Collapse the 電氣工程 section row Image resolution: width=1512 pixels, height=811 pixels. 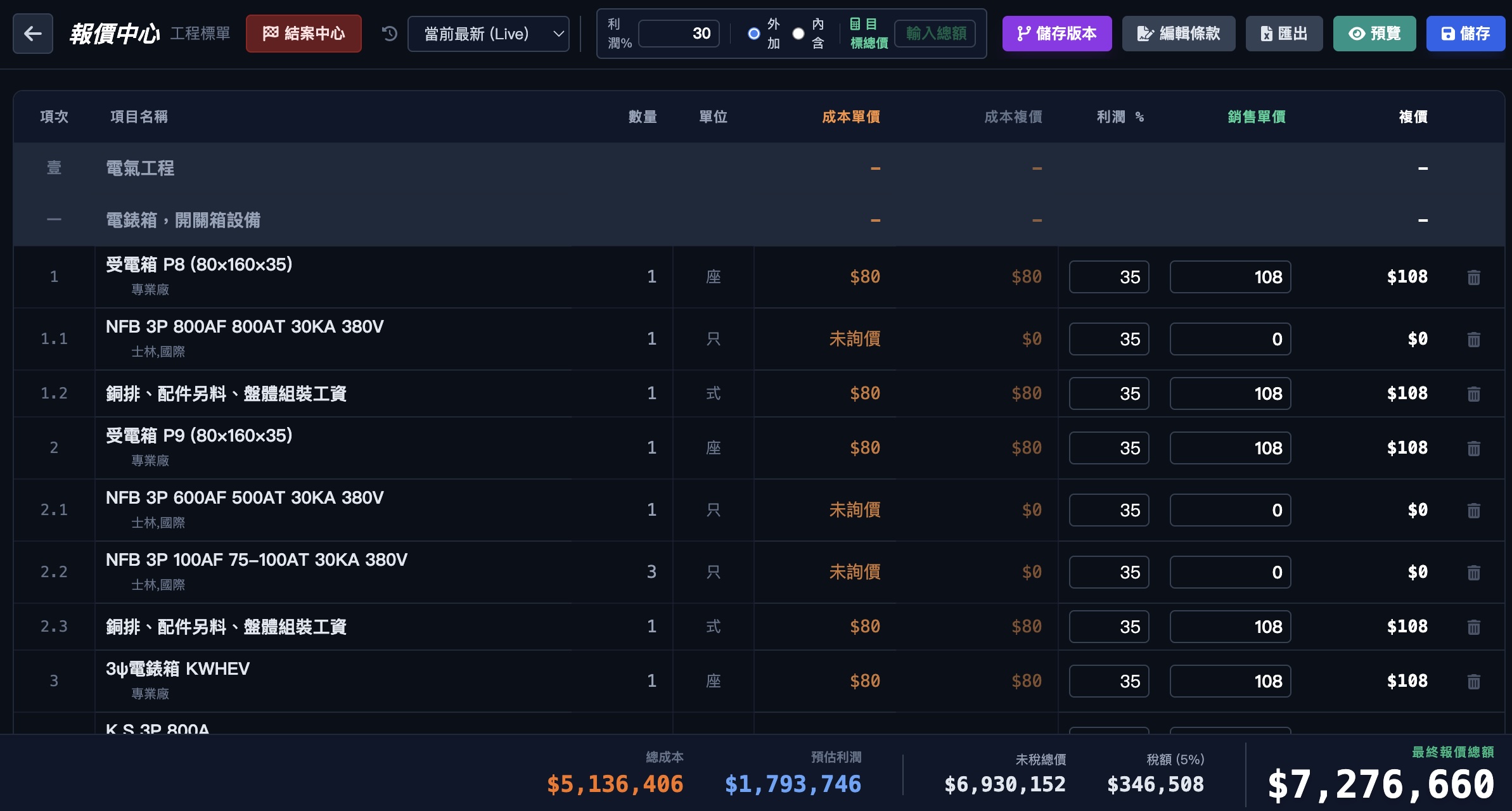(139, 169)
